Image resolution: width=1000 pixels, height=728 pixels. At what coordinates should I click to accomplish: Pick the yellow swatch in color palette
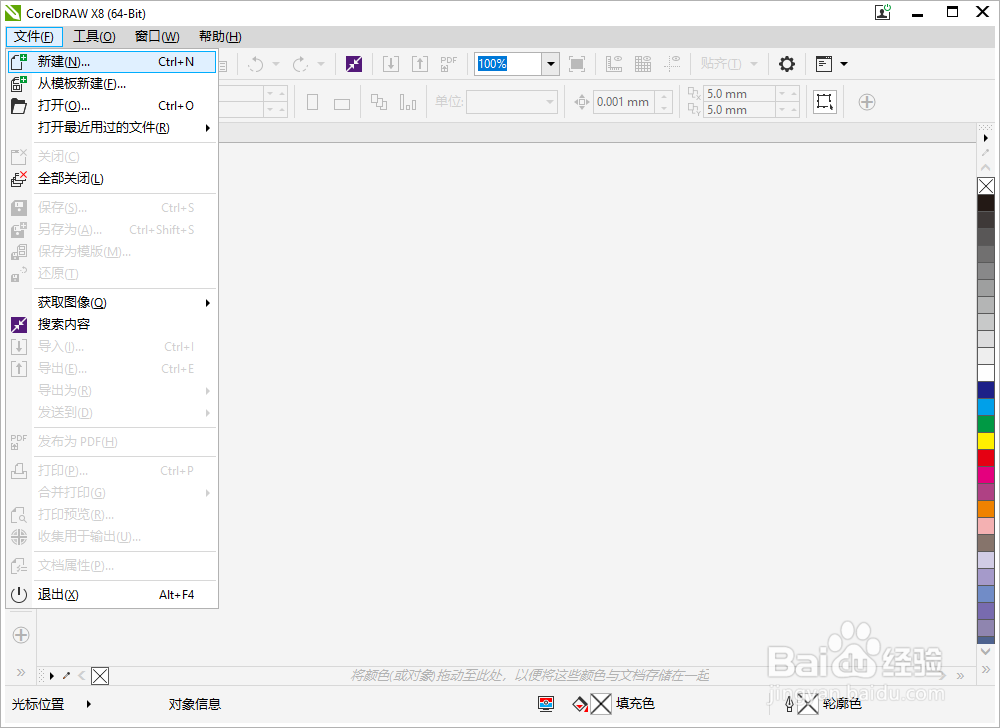986,440
